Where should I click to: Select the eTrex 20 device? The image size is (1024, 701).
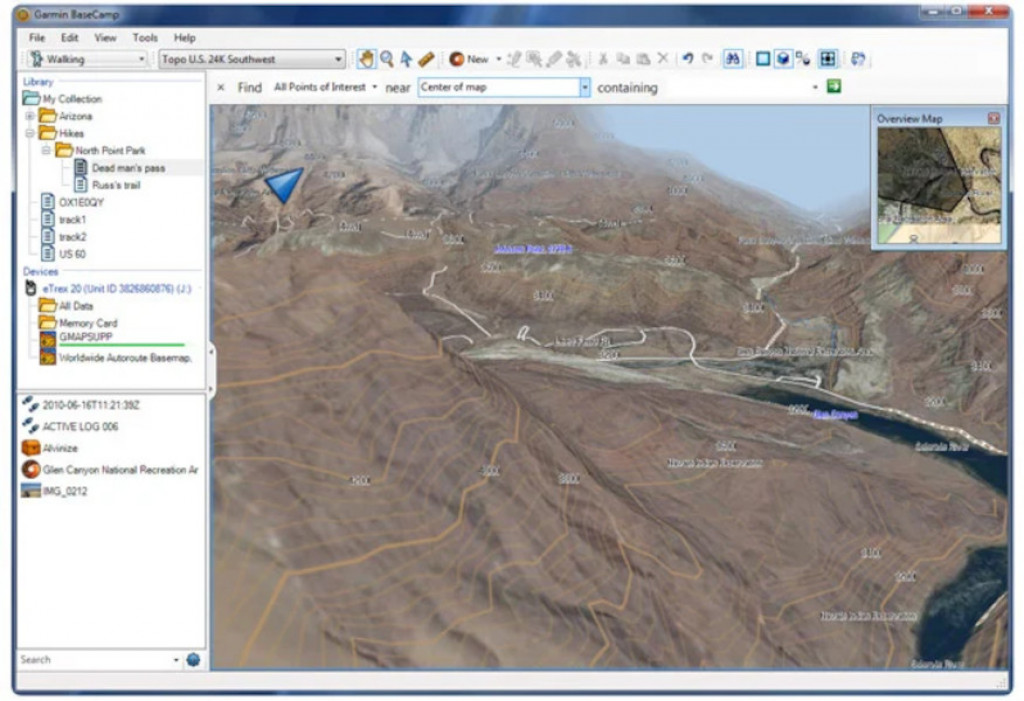pos(116,288)
